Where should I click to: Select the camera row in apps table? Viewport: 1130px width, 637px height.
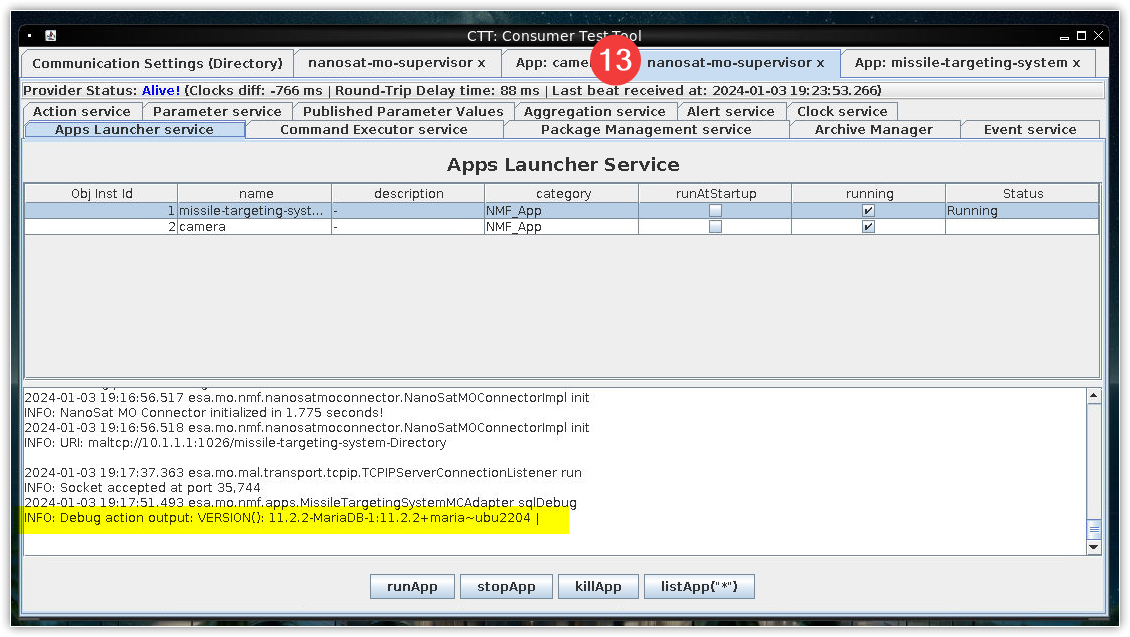tap(255, 227)
